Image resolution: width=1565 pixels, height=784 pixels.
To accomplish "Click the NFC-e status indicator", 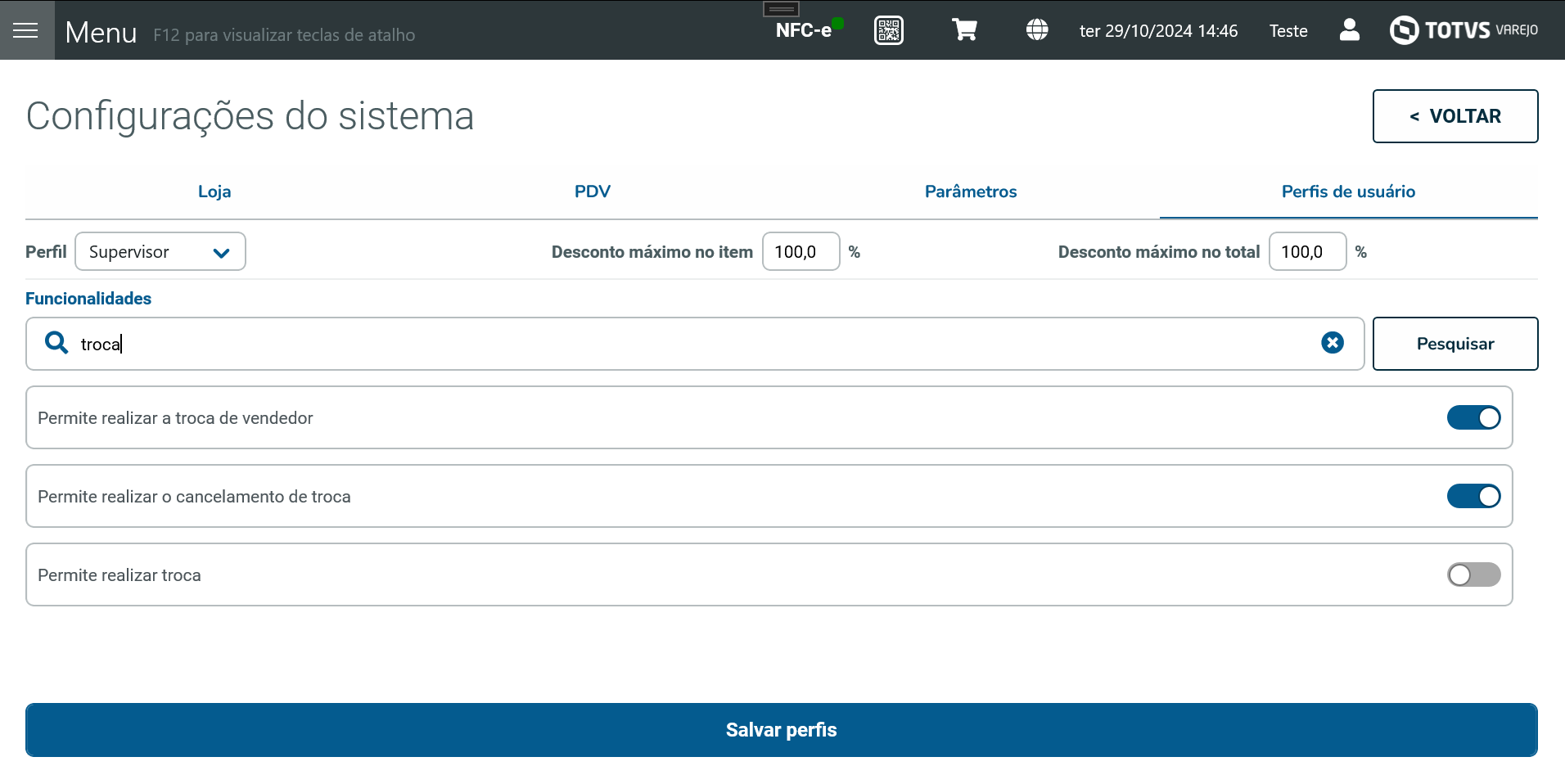I will pyautogui.click(x=807, y=30).
